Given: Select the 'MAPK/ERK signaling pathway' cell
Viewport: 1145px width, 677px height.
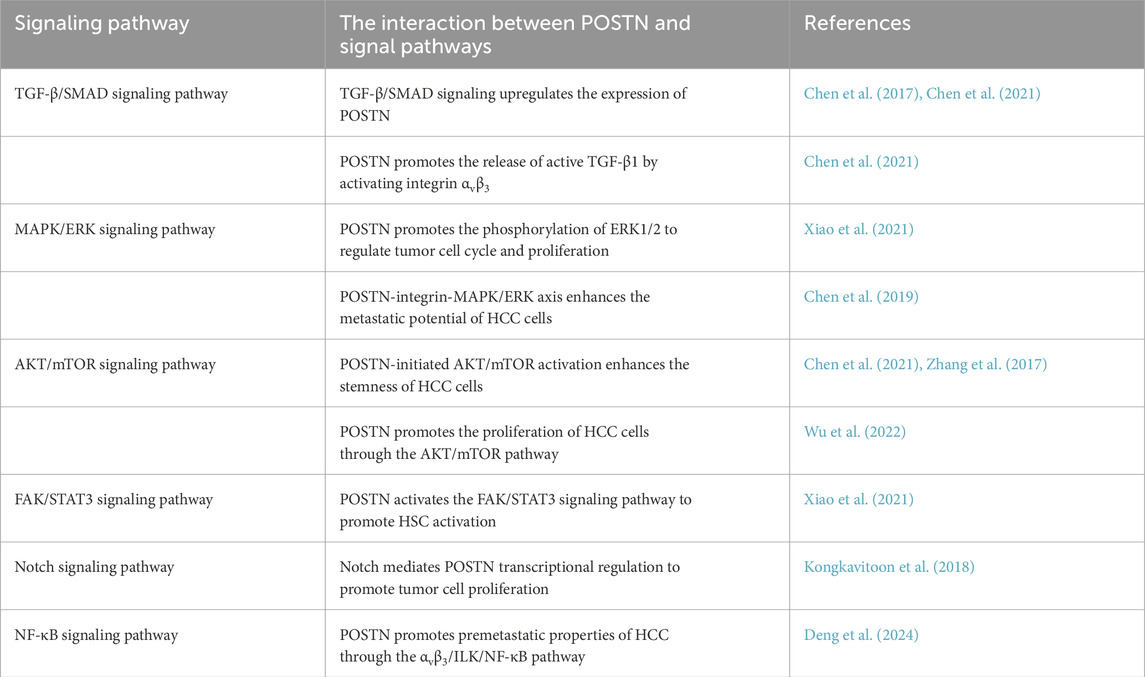Looking at the screenshot, I should pyautogui.click(x=115, y=230).
